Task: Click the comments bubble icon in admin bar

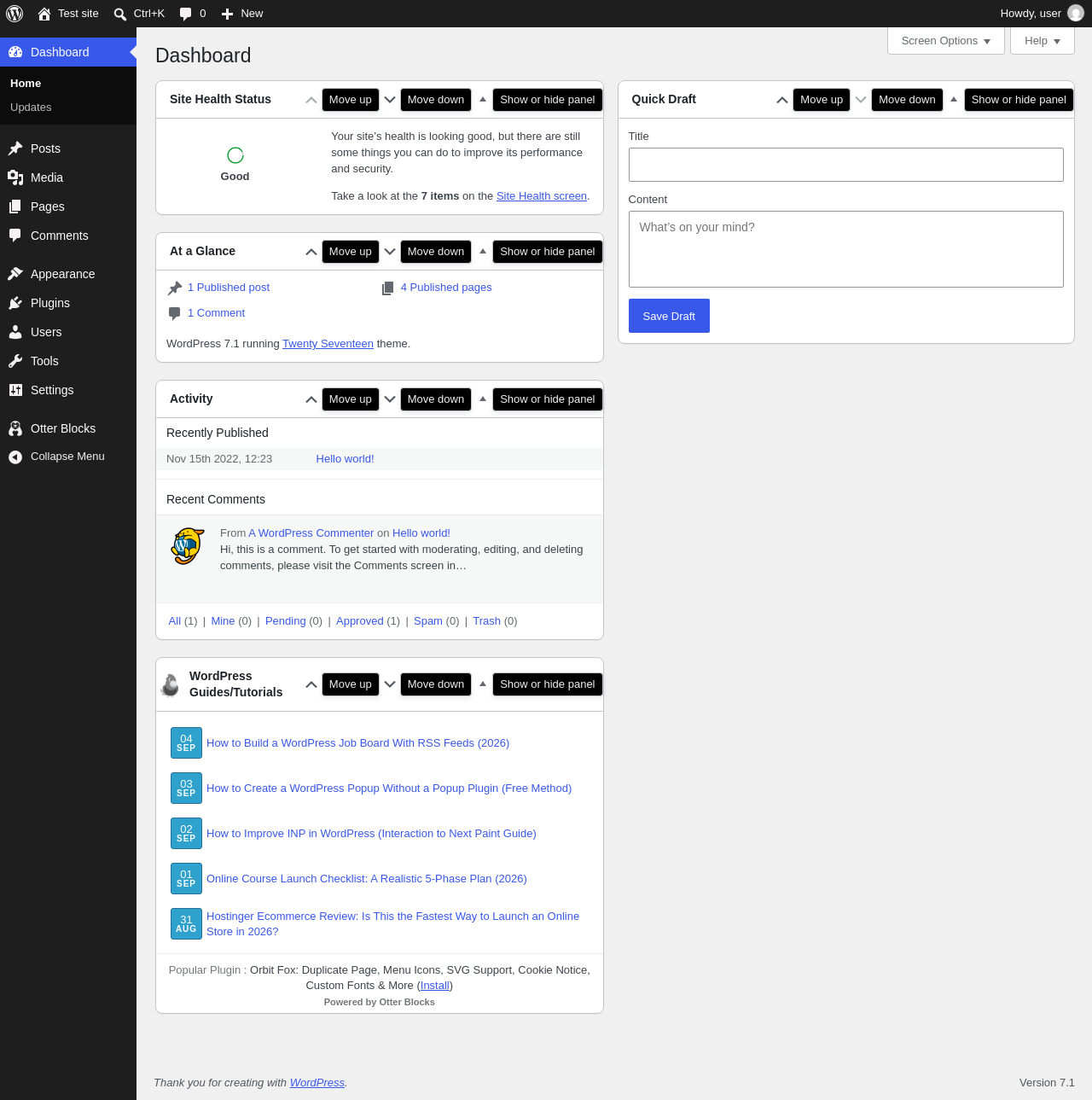Action: 185,15
